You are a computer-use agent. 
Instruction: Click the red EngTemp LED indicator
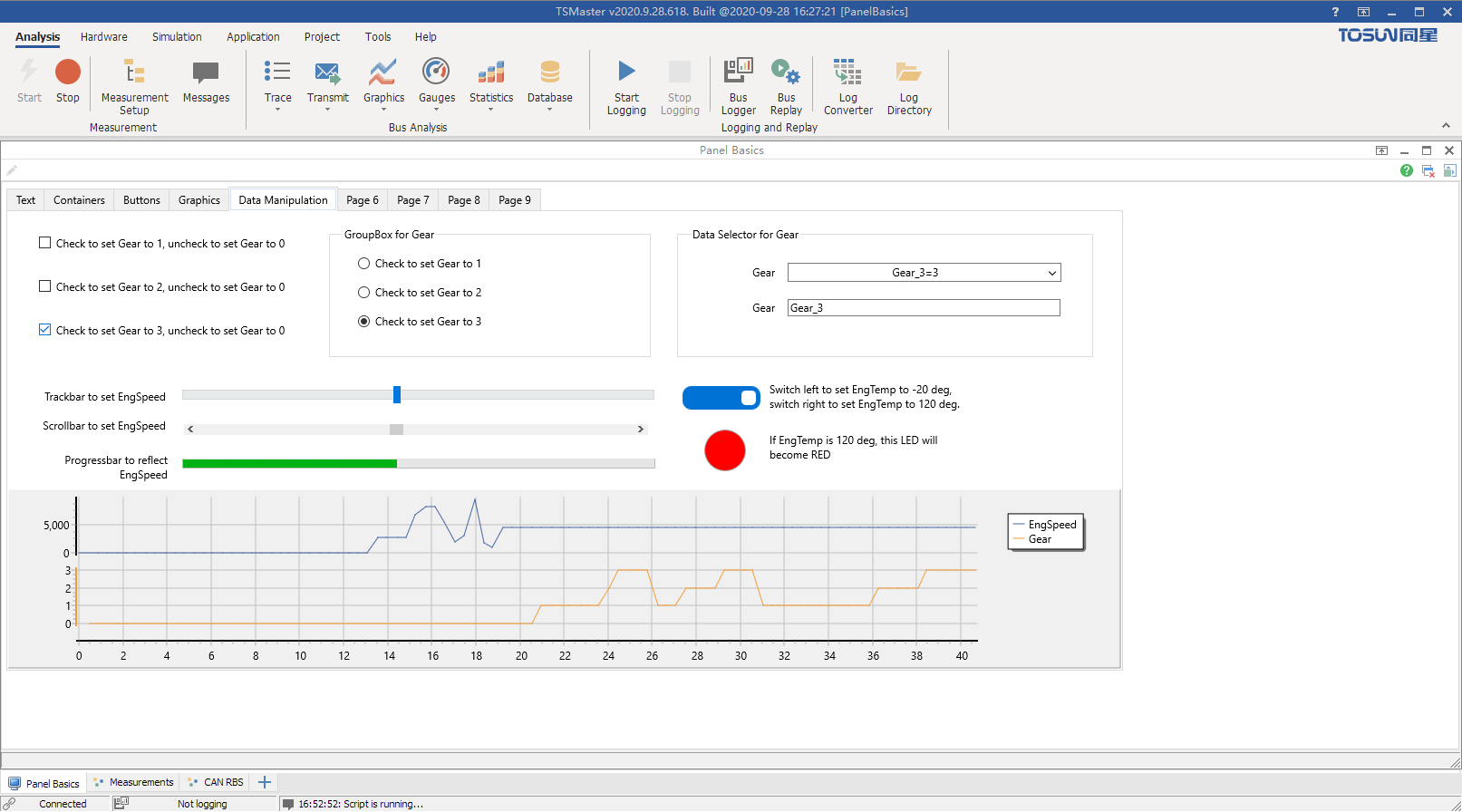[725, 450]
